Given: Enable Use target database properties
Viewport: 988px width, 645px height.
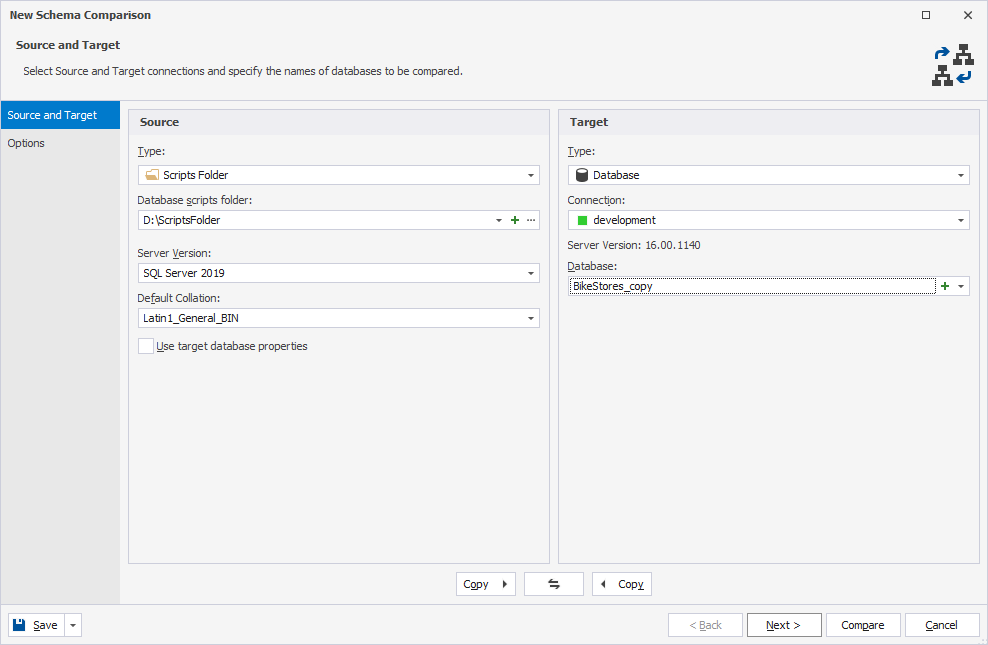Looking at the screenshot, I should [x=145, y=345].
